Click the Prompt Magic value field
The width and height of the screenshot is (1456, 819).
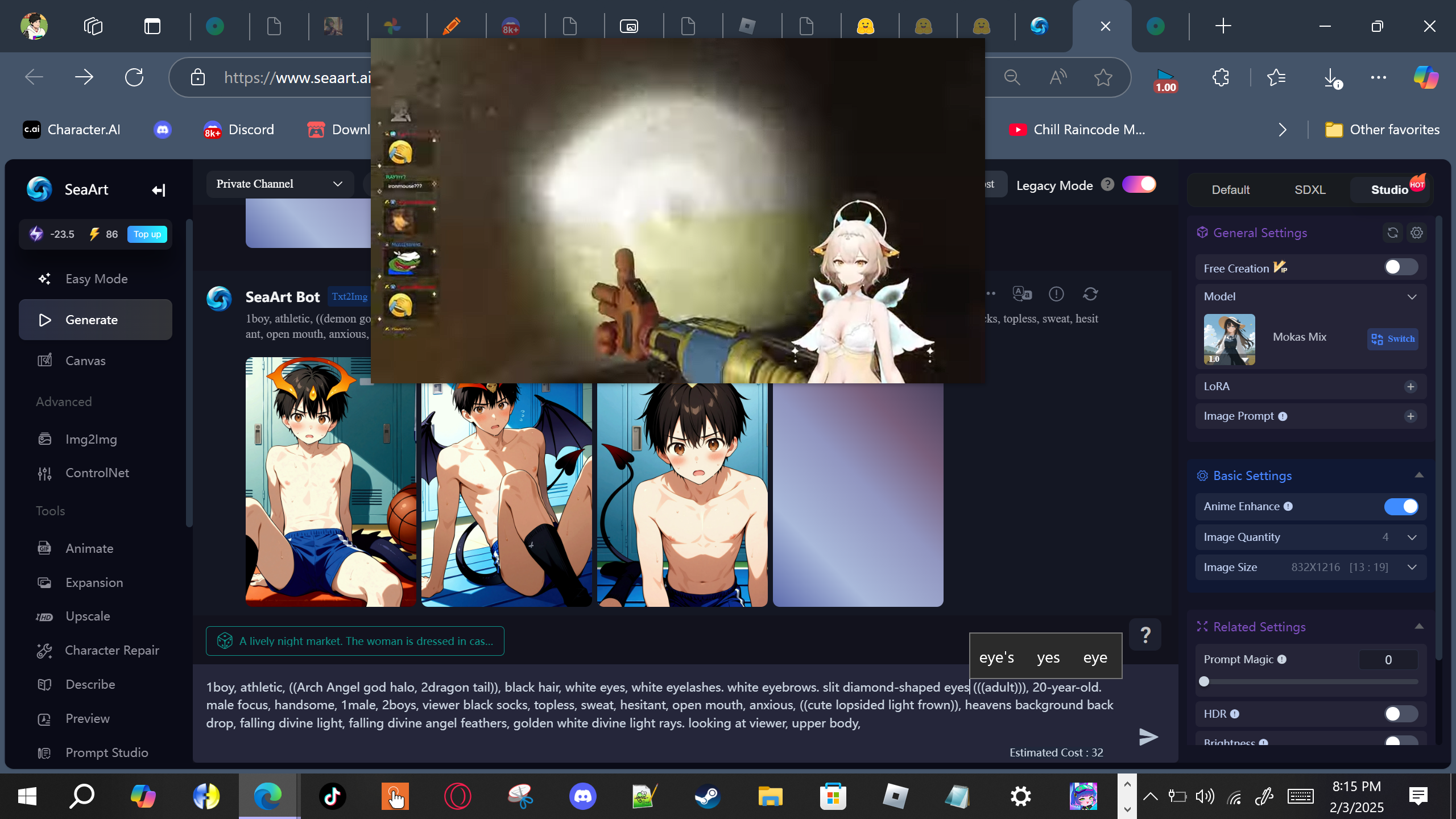click(x=1388, y=660)
